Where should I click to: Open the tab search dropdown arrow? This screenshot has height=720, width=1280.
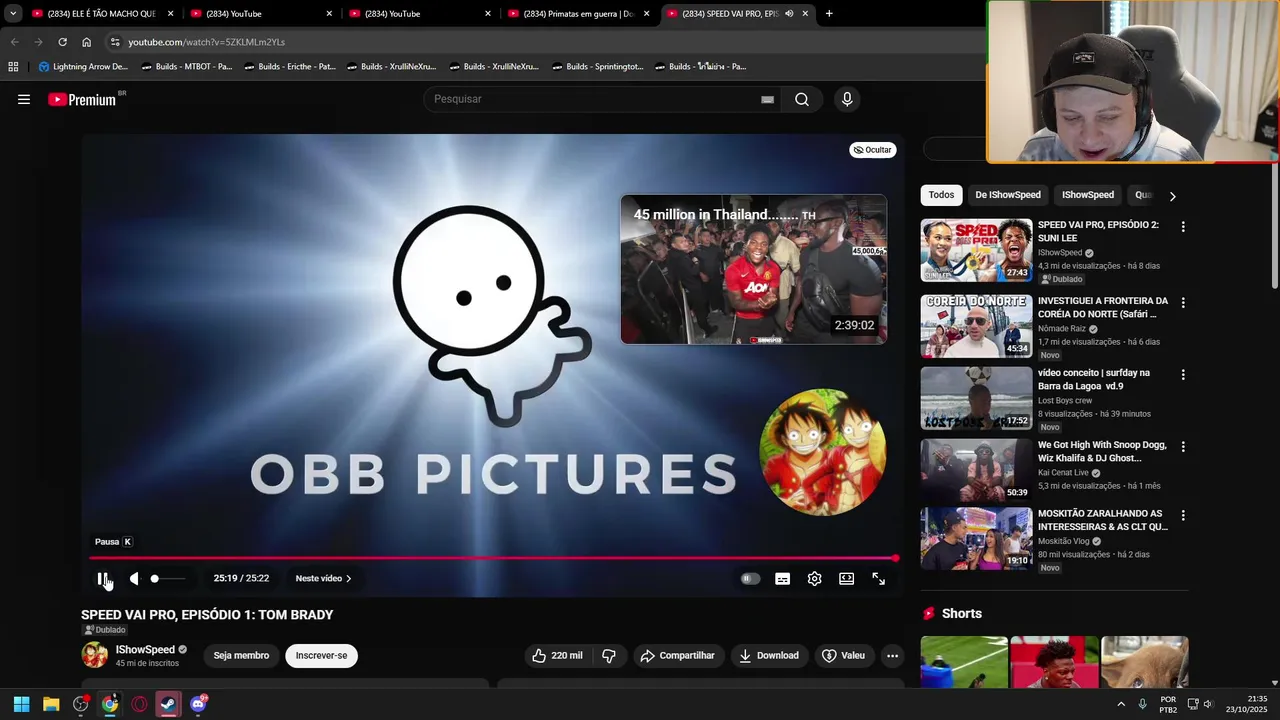pyautogui.click(x=12, y=13)
